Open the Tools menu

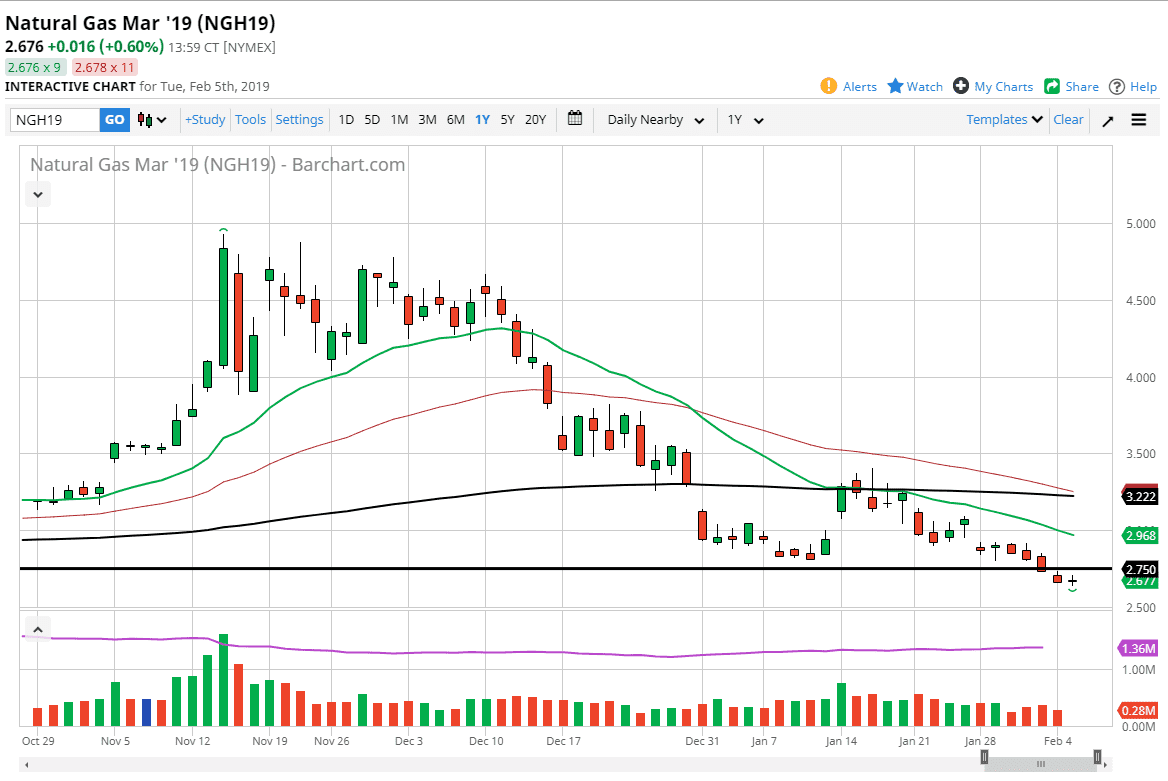click(x=250, y=120)
